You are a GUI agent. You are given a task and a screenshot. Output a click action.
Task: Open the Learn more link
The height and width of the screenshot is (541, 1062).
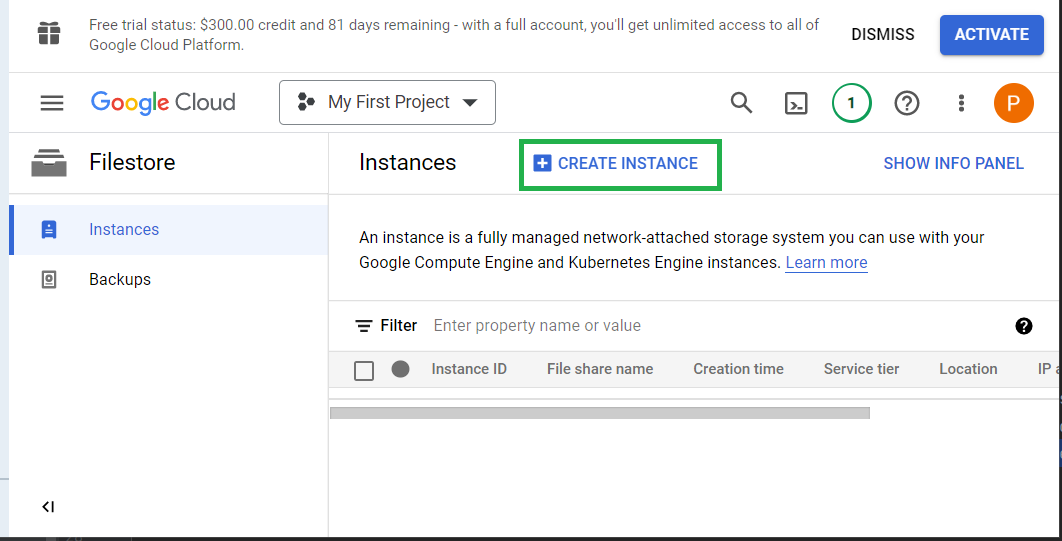pyautogui.click(x=826, y=263)
